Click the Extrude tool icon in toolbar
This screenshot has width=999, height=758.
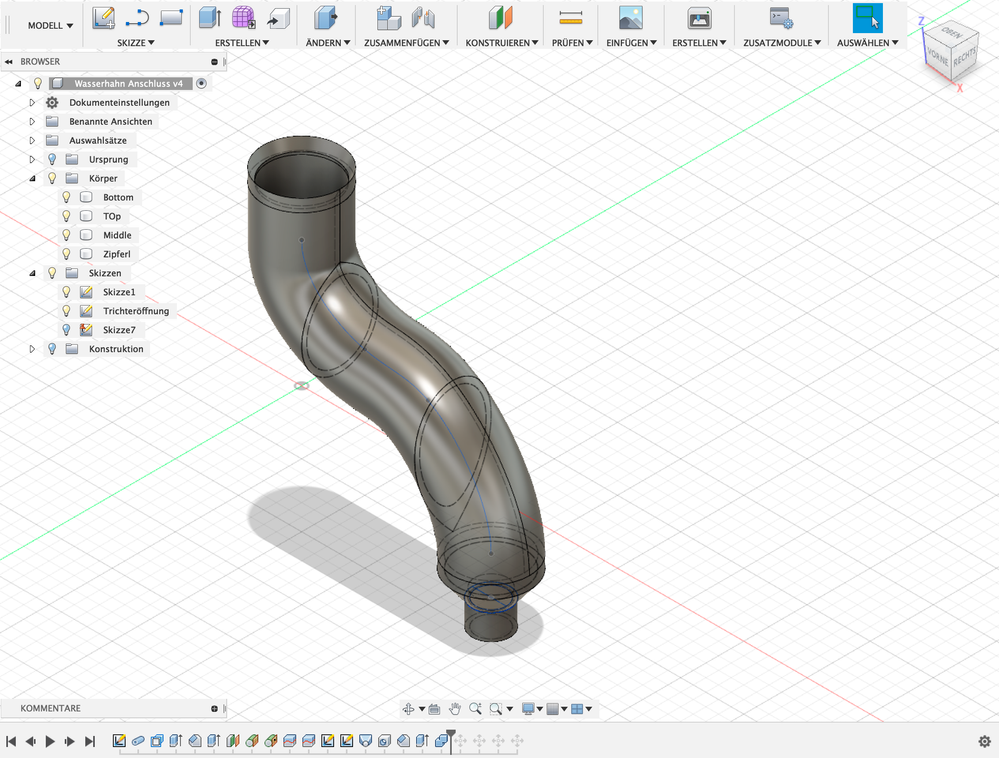(210, 18)
